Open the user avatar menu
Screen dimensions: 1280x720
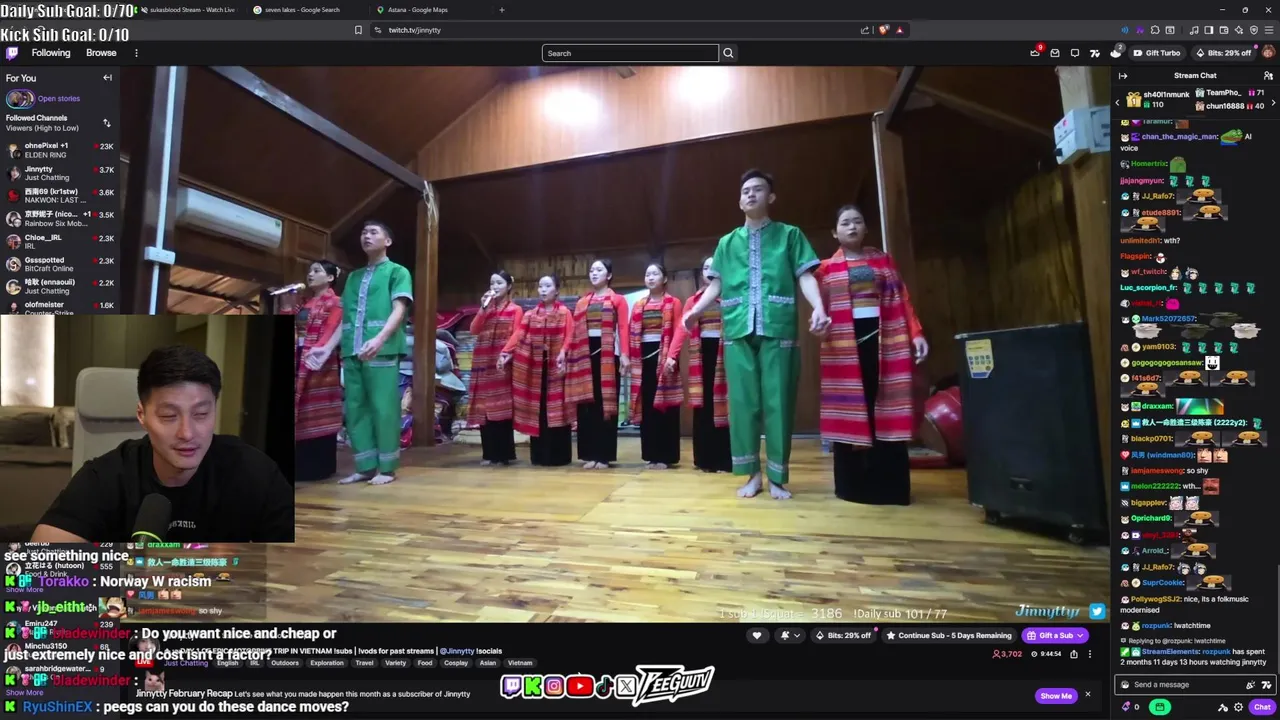1268,53
